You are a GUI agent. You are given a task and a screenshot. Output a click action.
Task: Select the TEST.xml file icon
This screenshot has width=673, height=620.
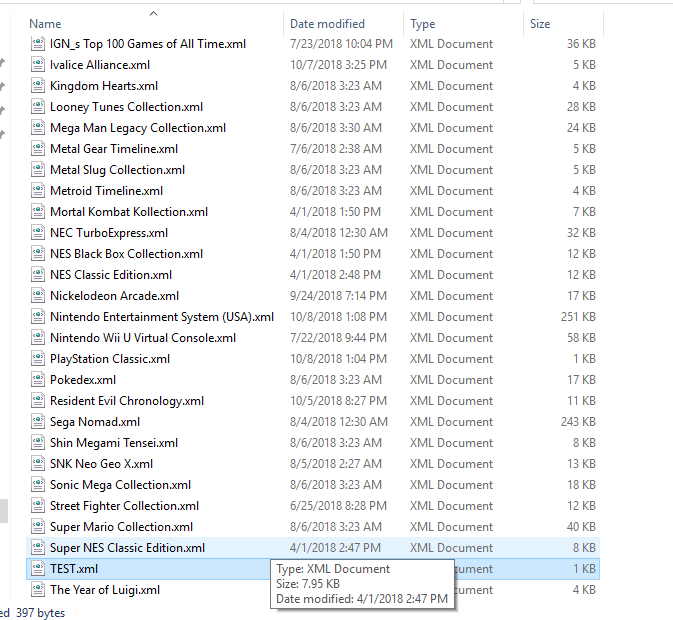click(38, 569)
